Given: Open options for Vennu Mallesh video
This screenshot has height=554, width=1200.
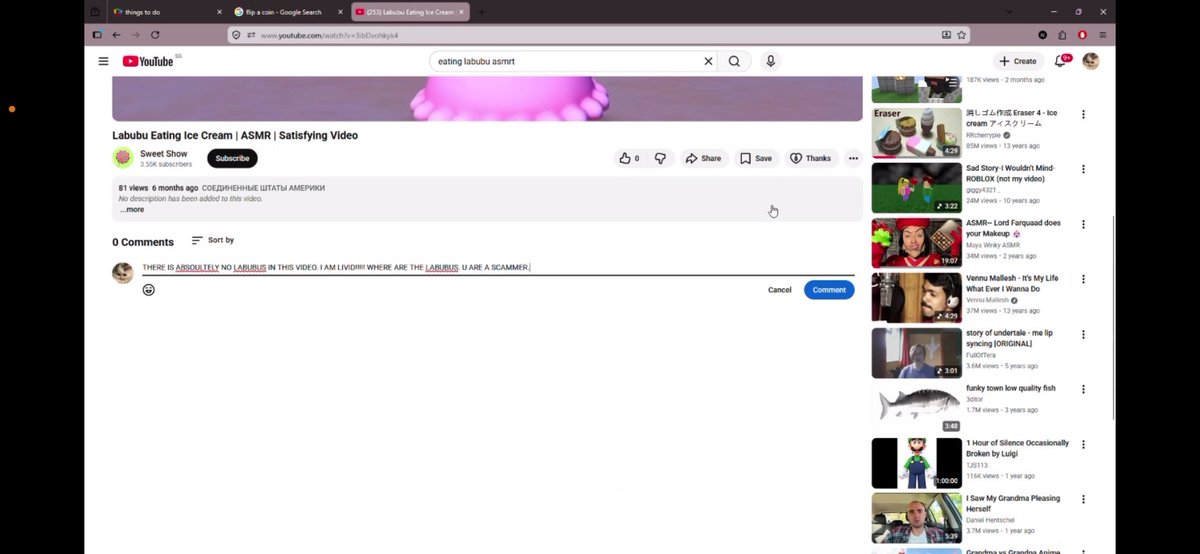Looking at the screenshot, I should (x=1083, y=279).
